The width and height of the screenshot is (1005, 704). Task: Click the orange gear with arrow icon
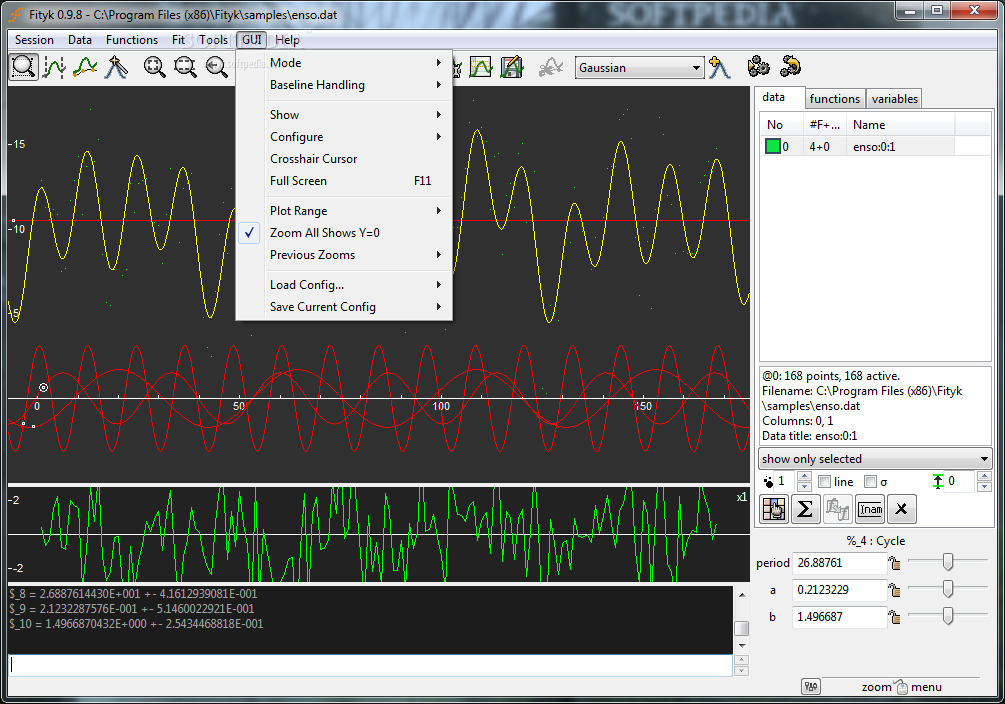790,66
